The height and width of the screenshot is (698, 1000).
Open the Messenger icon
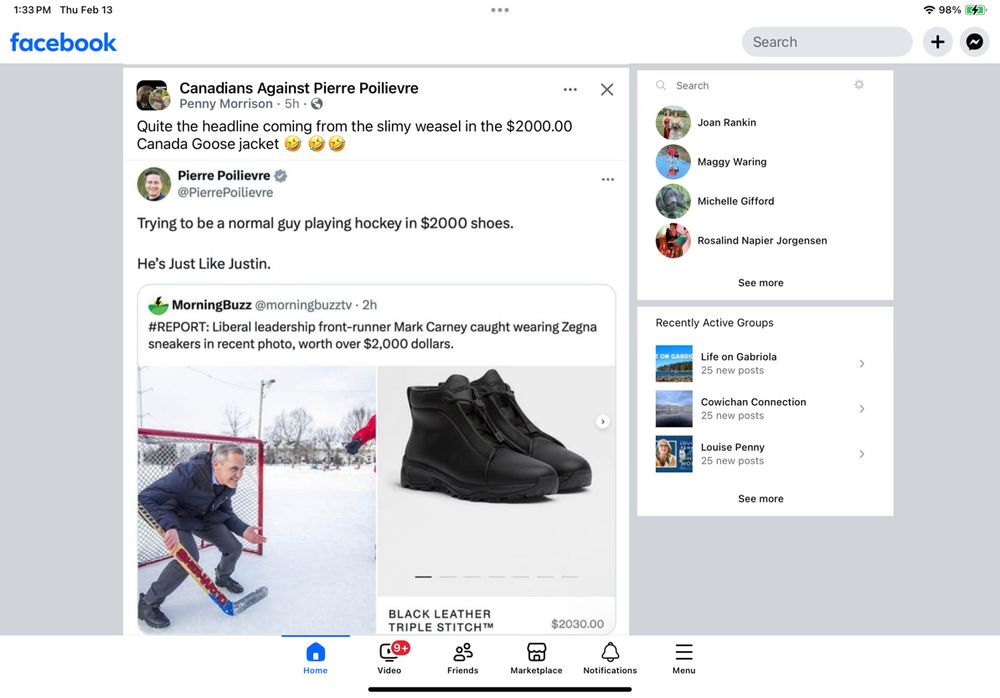pos(974,42)
